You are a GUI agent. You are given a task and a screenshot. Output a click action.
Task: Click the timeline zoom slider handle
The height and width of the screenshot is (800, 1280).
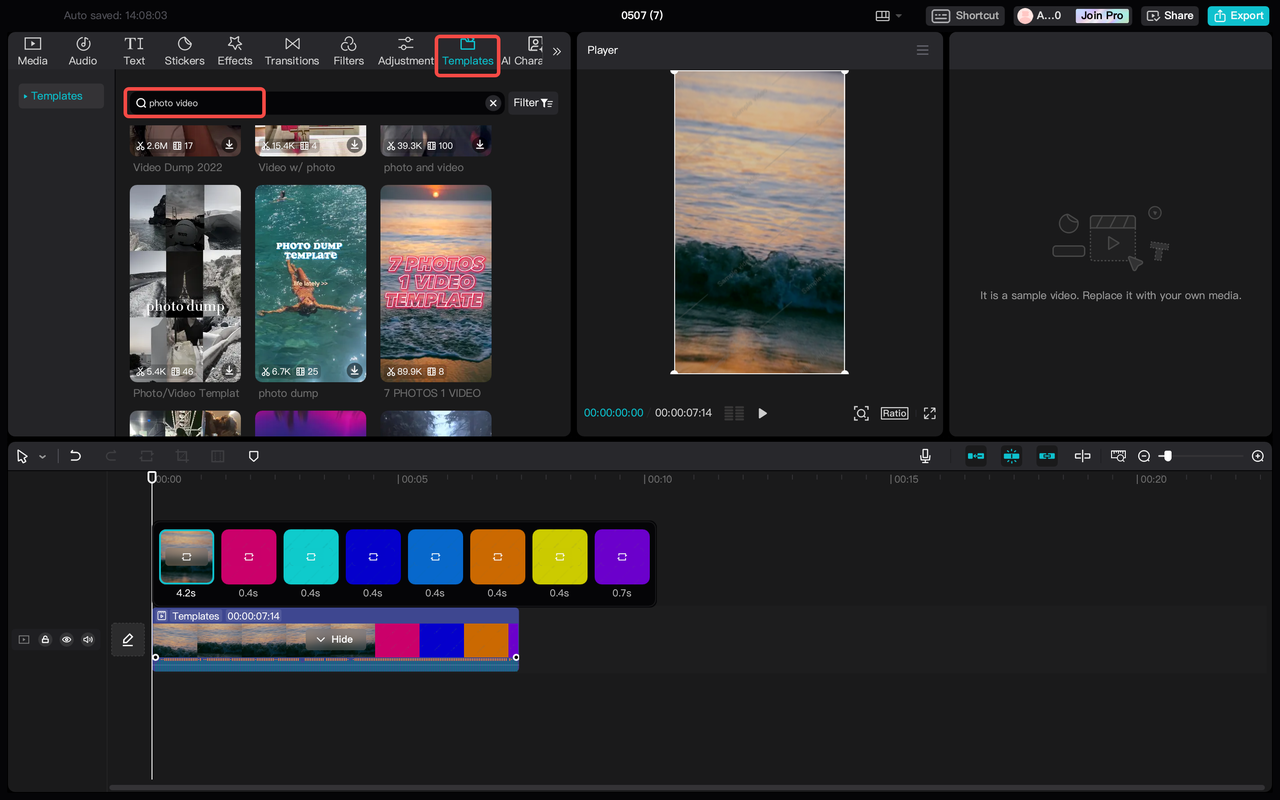[x=1166, y=456]
